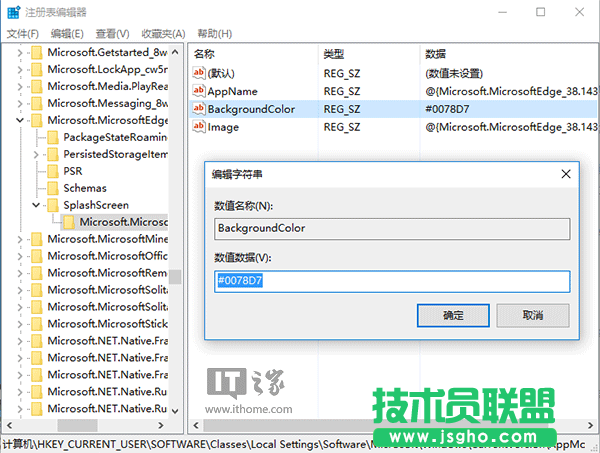Collapse the SplashScreen tree node
Viewport: 600px width, 453px height.
pyautogui.click(x=36, y=205)
